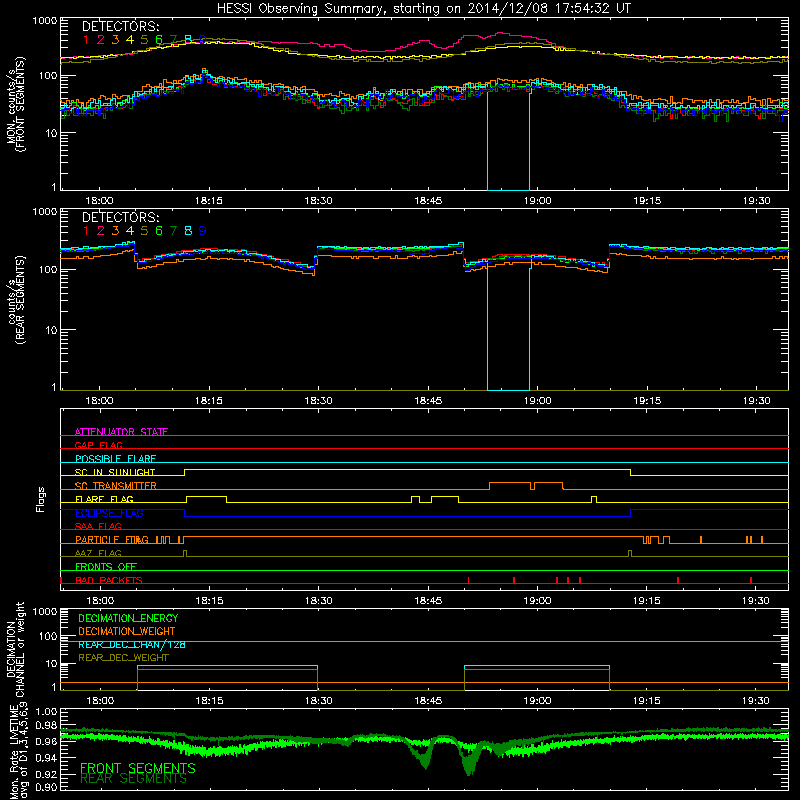Click 18:30 tick under rear segments panel
This screenshot has width=800, height=800.
(x=318, y=401)
